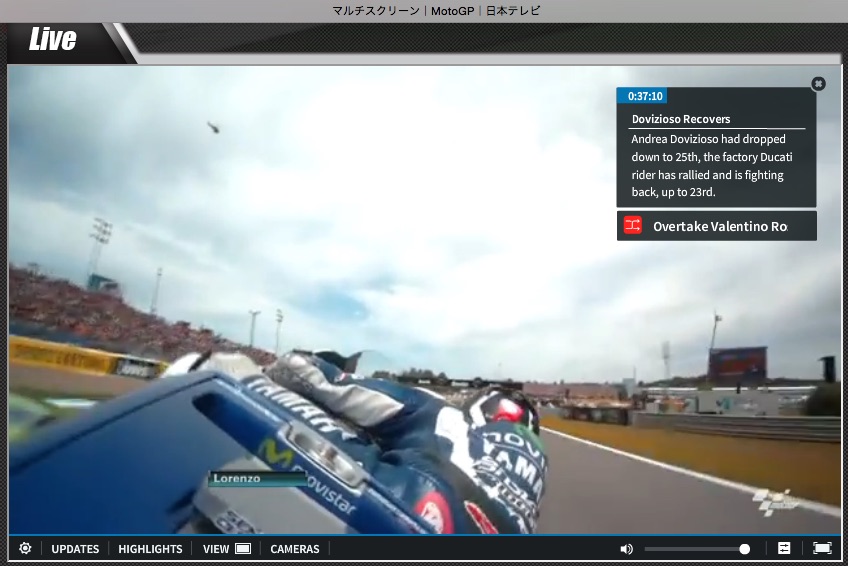
Task: Mute the audio with speaker icon
Action: 626,549
